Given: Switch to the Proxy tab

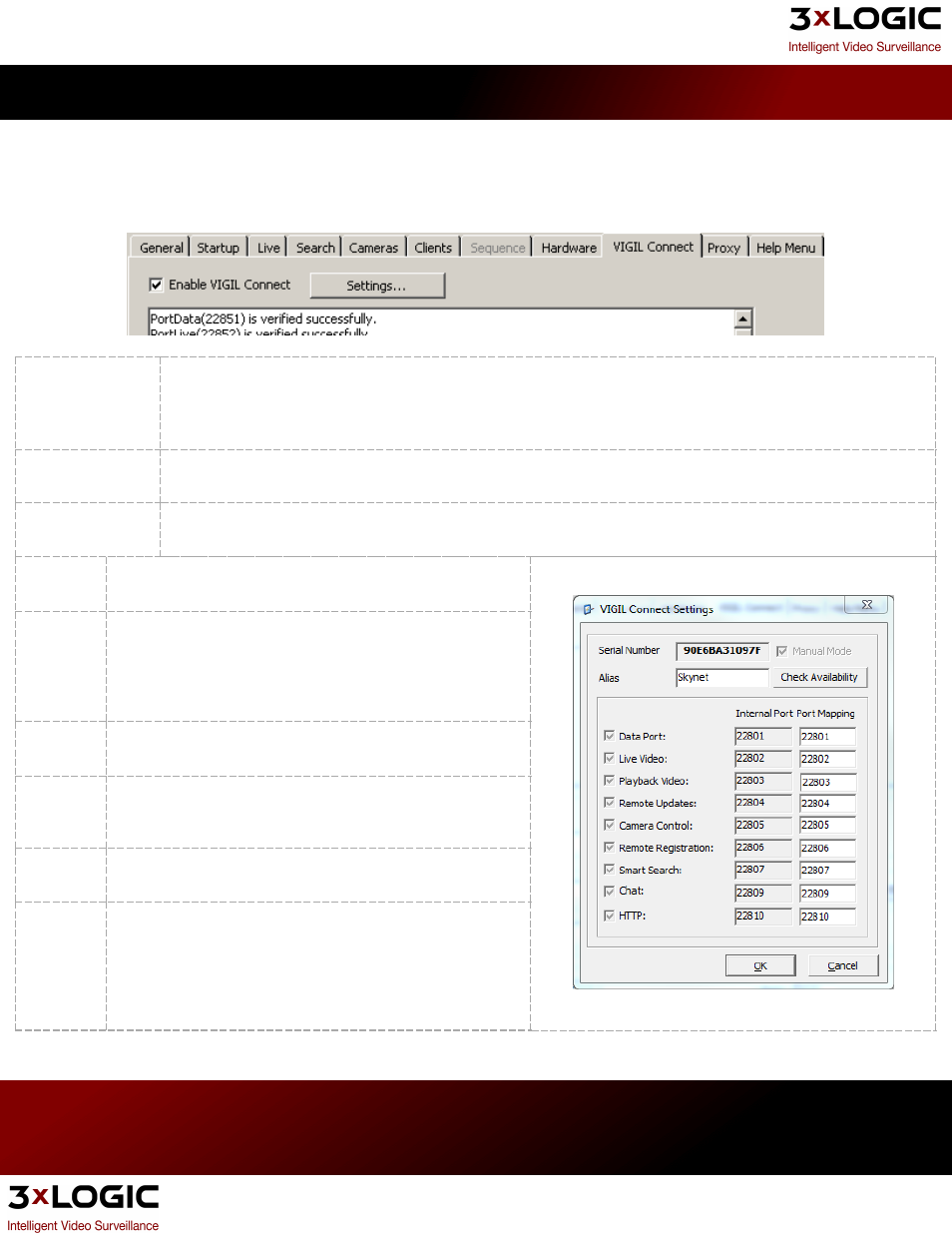Looking at the screenshot, I should pos(723,248).
